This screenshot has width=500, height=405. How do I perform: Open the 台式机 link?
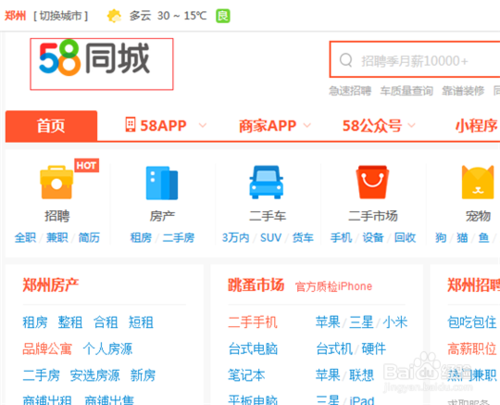(334, 349)
